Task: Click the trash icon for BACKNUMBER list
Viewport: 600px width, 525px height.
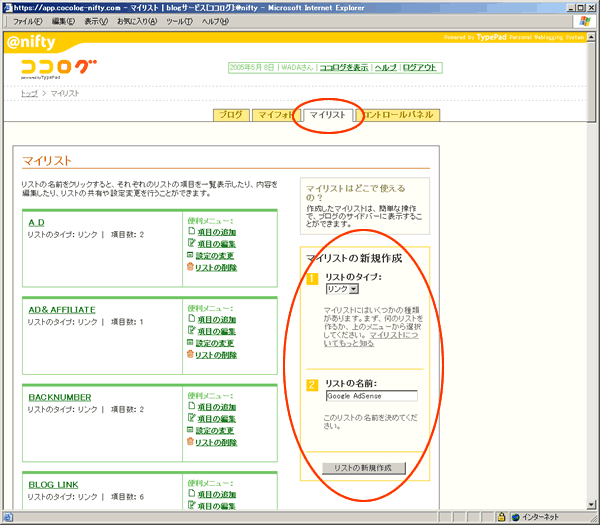Action: pos(190,413)
